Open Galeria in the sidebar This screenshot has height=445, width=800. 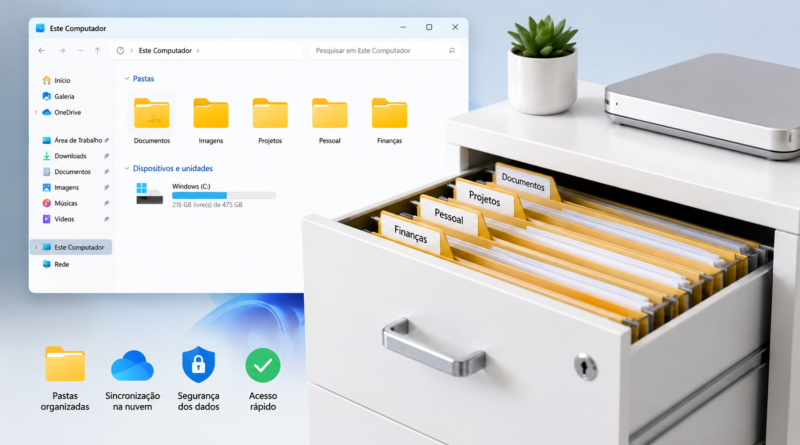click(x=58, y=96)
